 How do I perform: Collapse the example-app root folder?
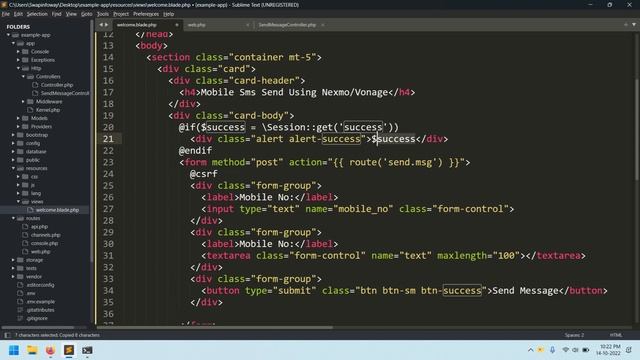[9, 35]
